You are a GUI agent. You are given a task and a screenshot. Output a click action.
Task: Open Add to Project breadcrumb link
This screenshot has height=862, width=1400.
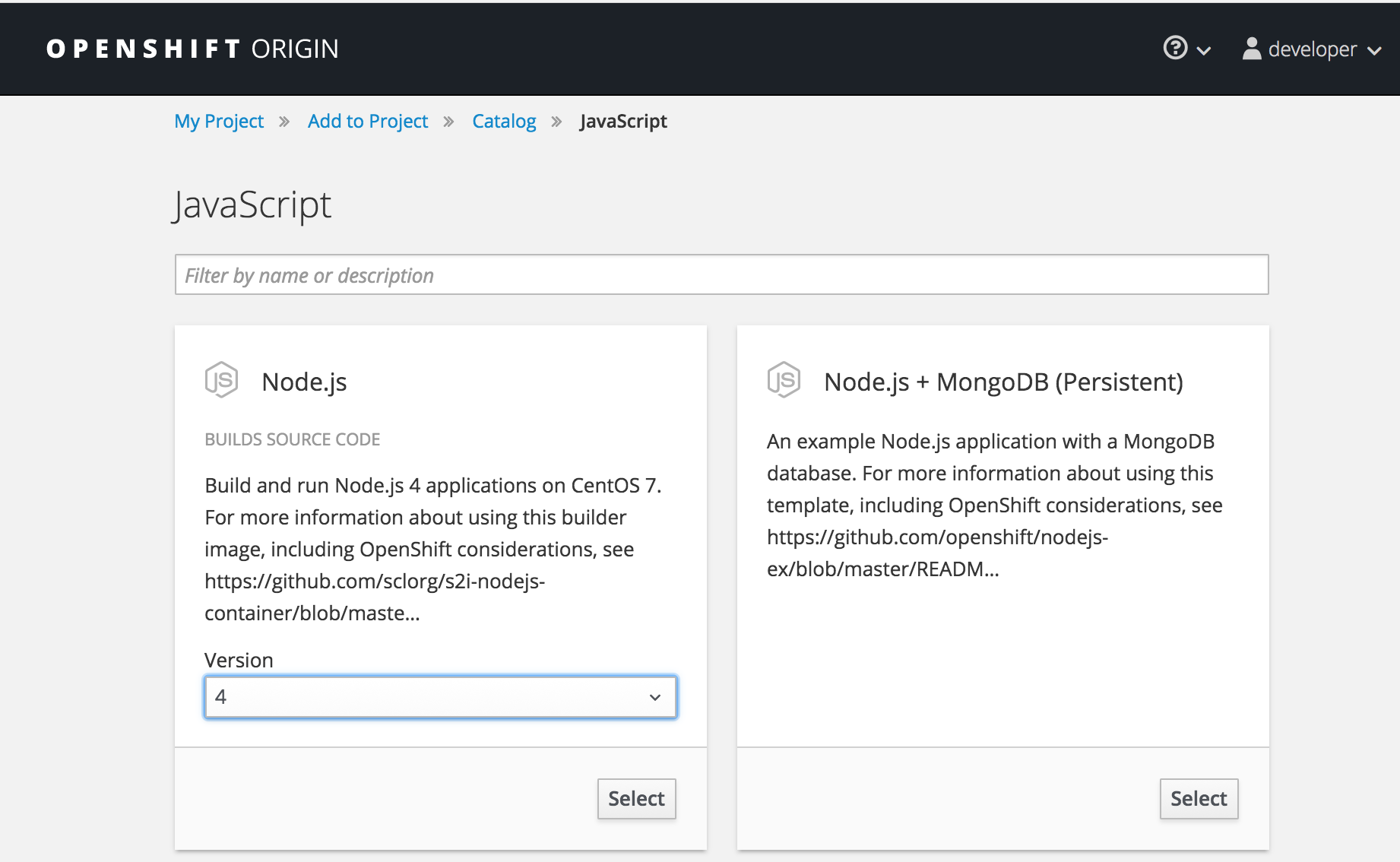368,122
